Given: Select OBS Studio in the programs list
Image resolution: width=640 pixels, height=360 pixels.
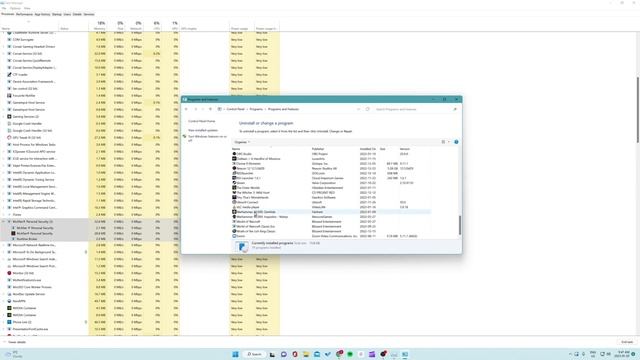Looking at the screenshot, I should pyautogui.click(x=331, y=154).
